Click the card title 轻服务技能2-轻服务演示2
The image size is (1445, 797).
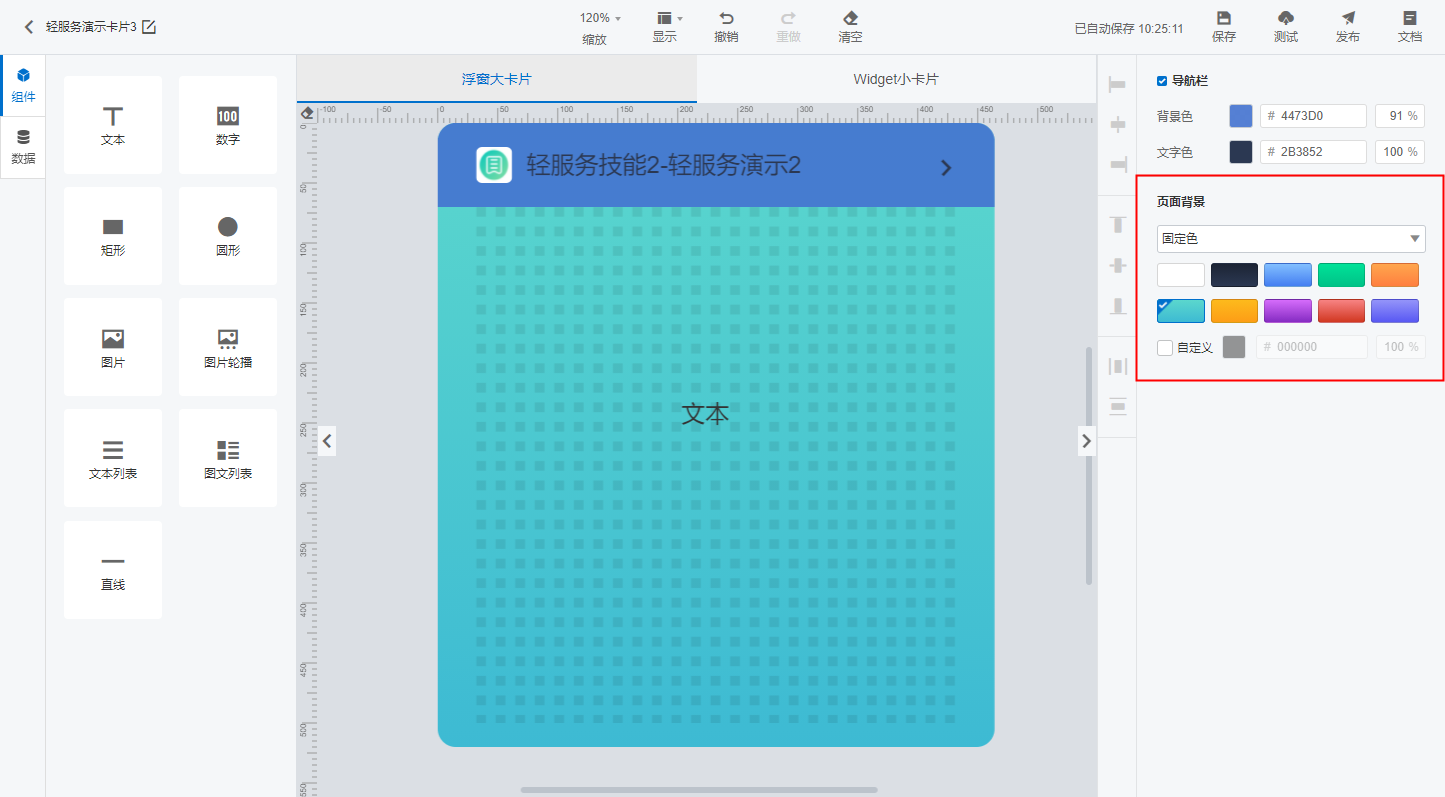point(664,166)
